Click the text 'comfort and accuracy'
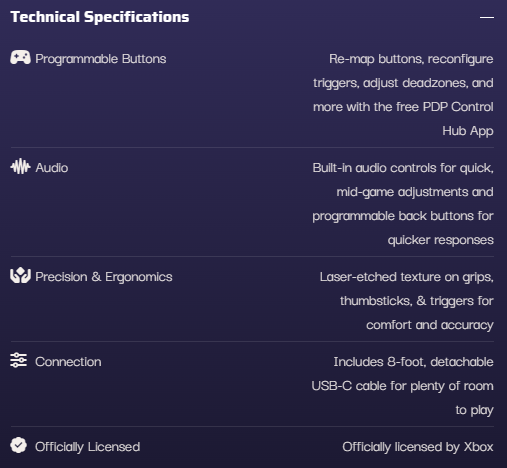The width and height of the screenshot is (507, 468). [x=430, y=325]
